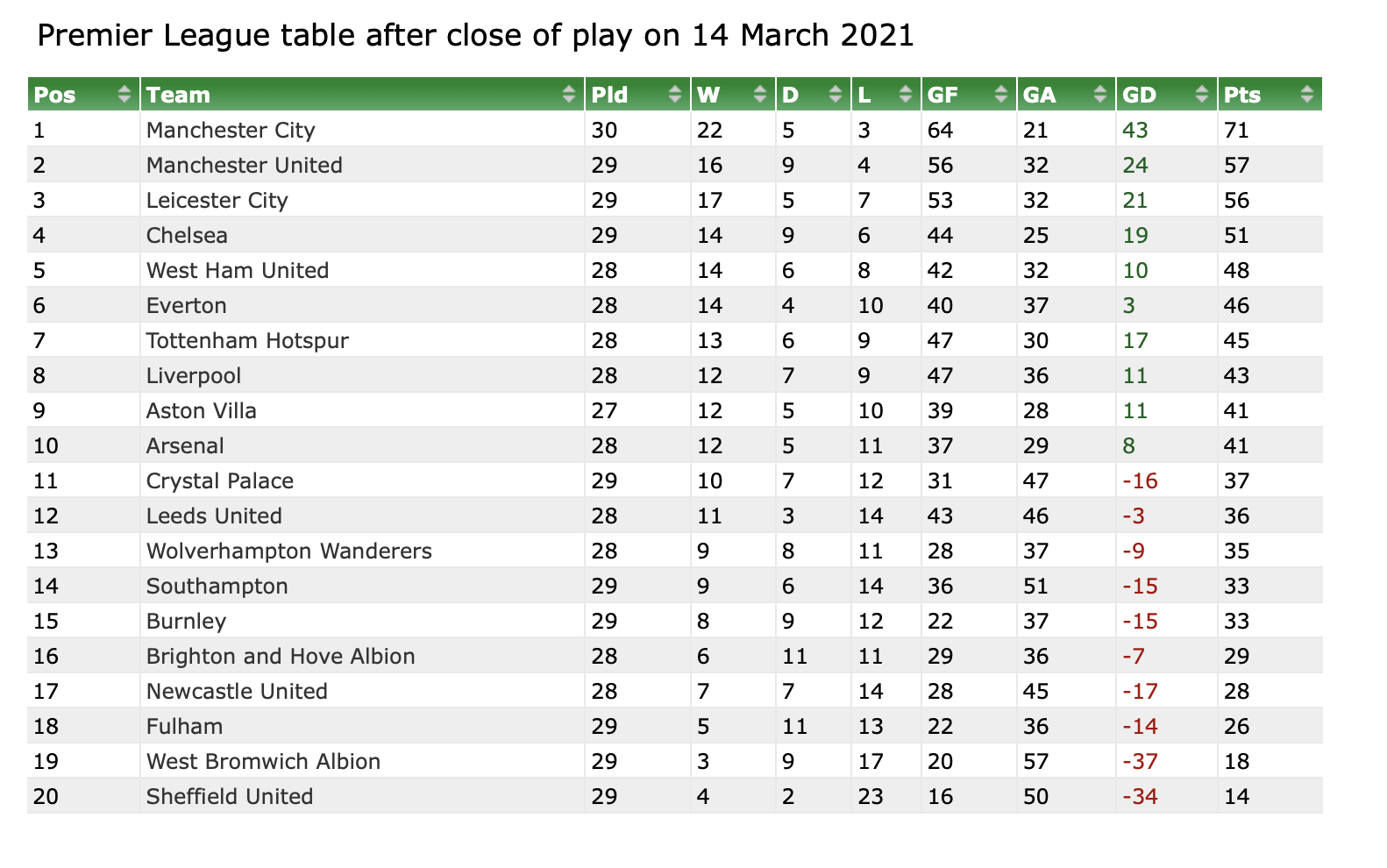This screenshot has height=868, width=1387.
Task: Click Liverpool's points value 43
Action: point(1236,375)
